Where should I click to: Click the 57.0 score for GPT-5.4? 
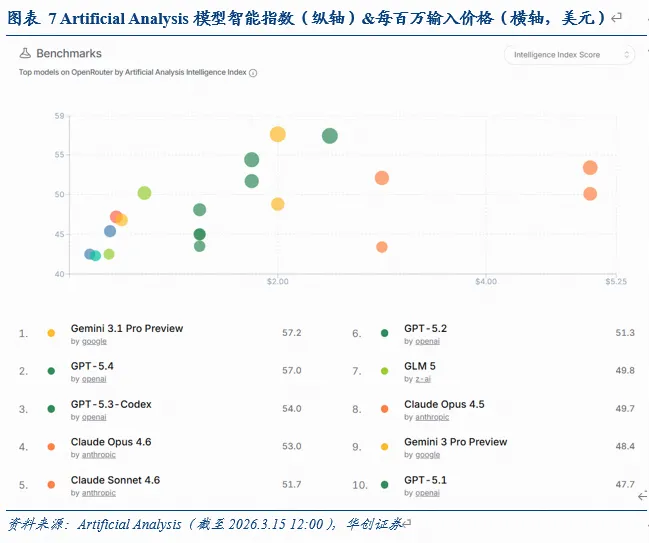(x=292, y=371)
